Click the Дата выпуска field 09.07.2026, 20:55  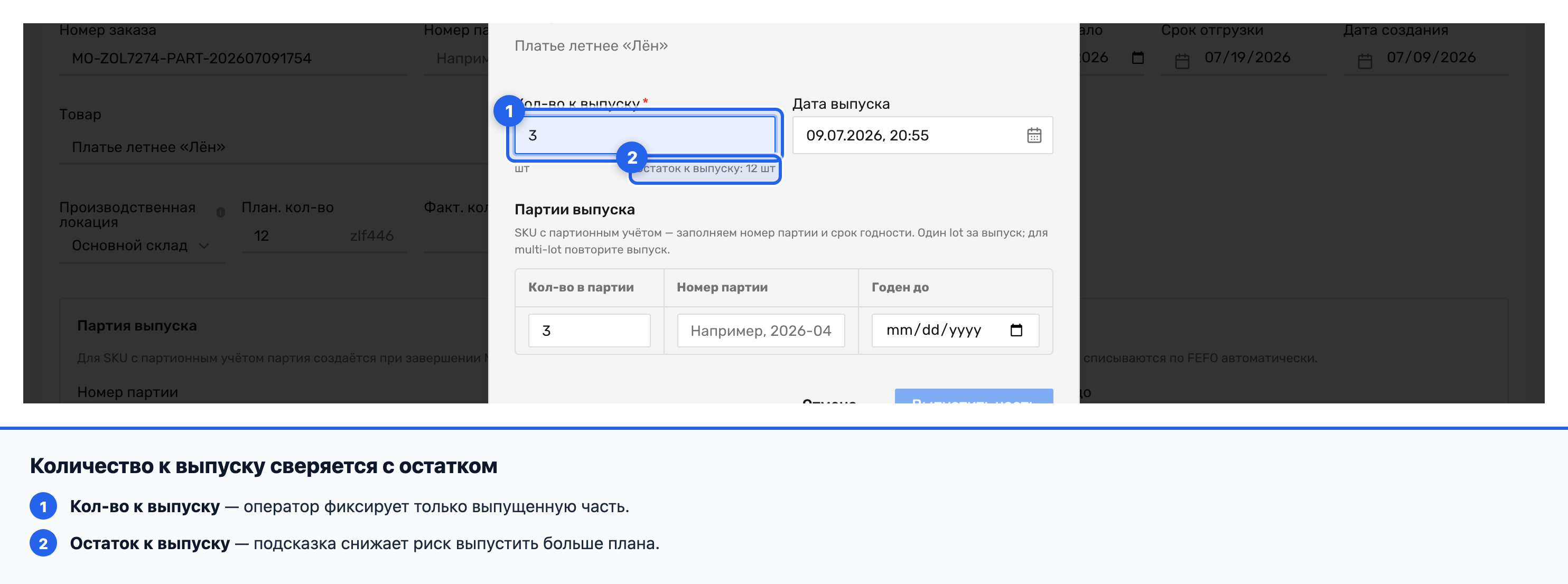point(922,135)
